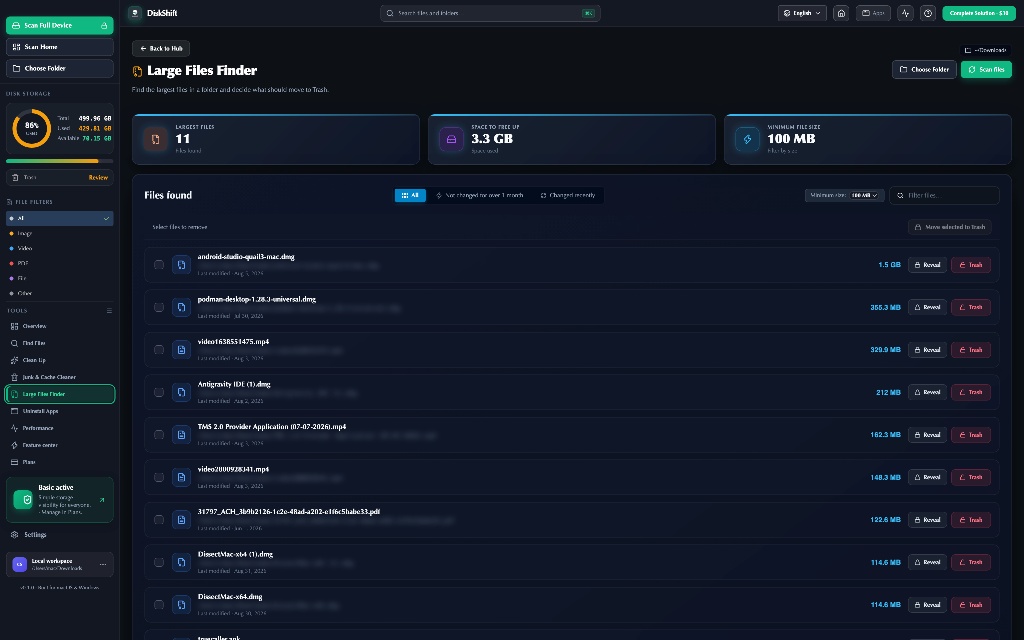The image size is (1024, 640).
Task: Open the Minimum size 100 MB dropdown
Action: (x=864, y=195)
